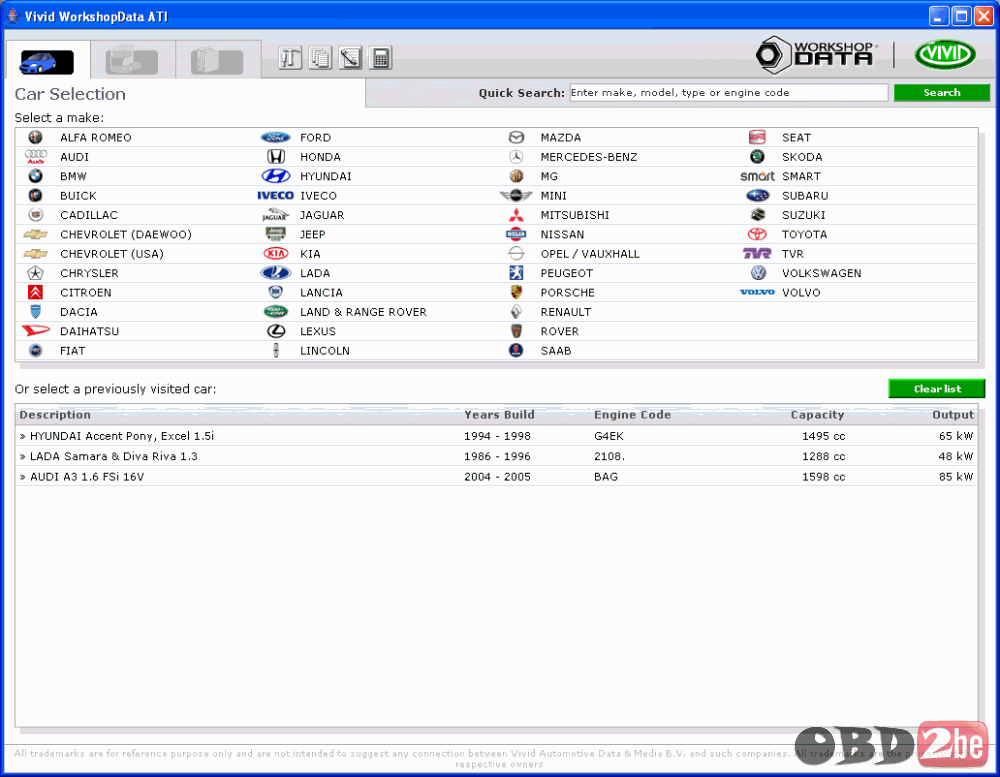Image resolution: width=1000 pixels, height=777 pixels.
Task: Select the Seat logo
Action: pyautogui.click(x=757, y=137)
